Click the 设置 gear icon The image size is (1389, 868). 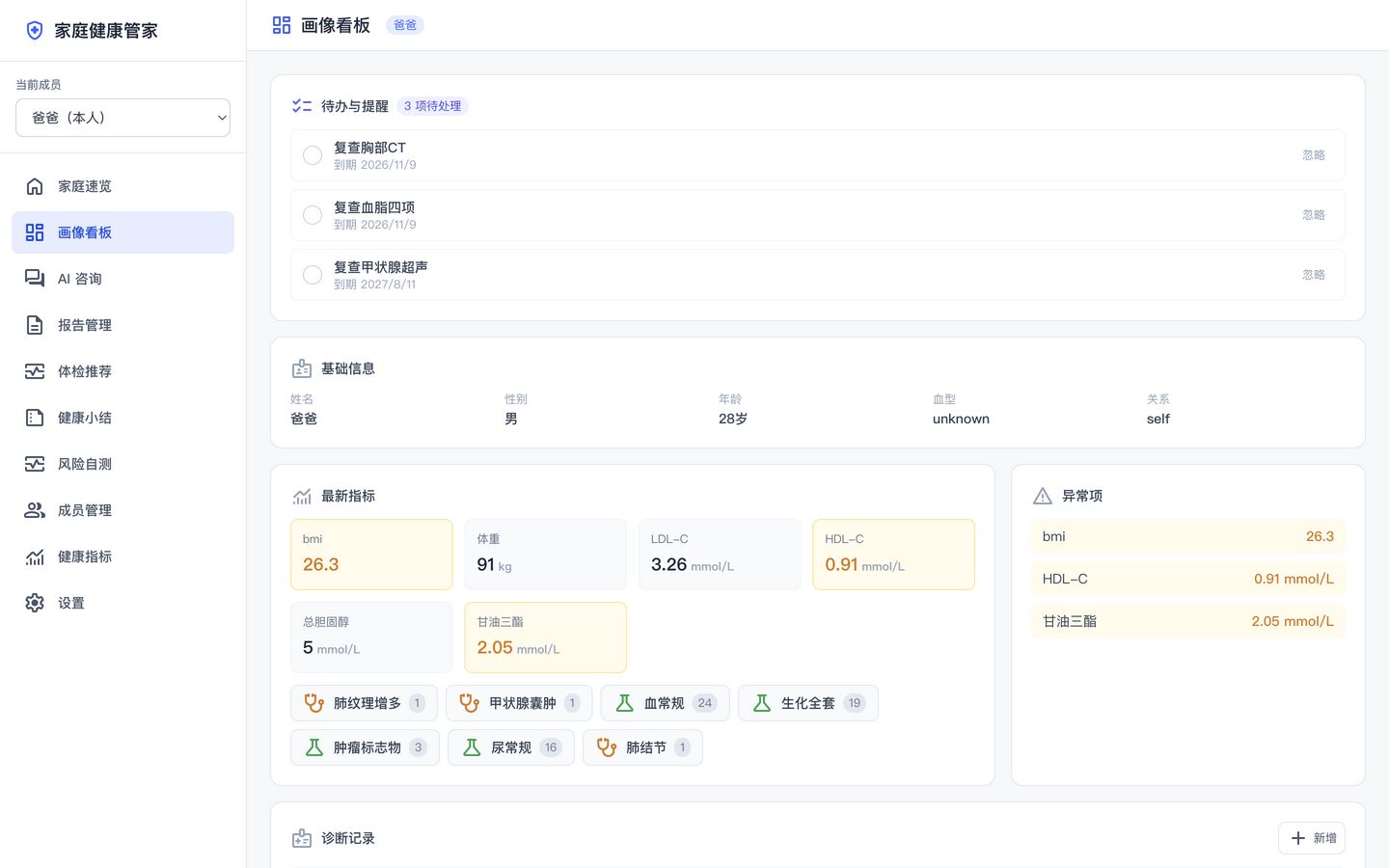(35, 603)
